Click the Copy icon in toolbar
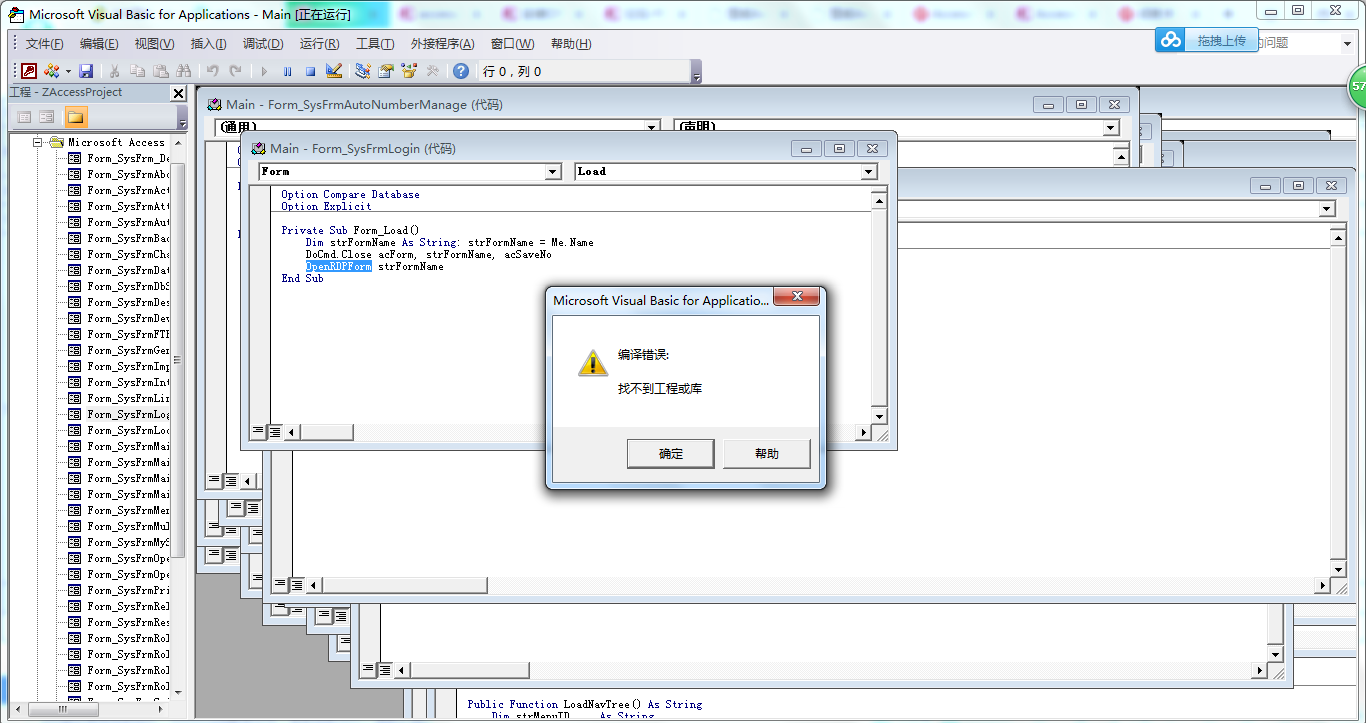This screenshot has height=723, width=1366. [x=137, y=71]
